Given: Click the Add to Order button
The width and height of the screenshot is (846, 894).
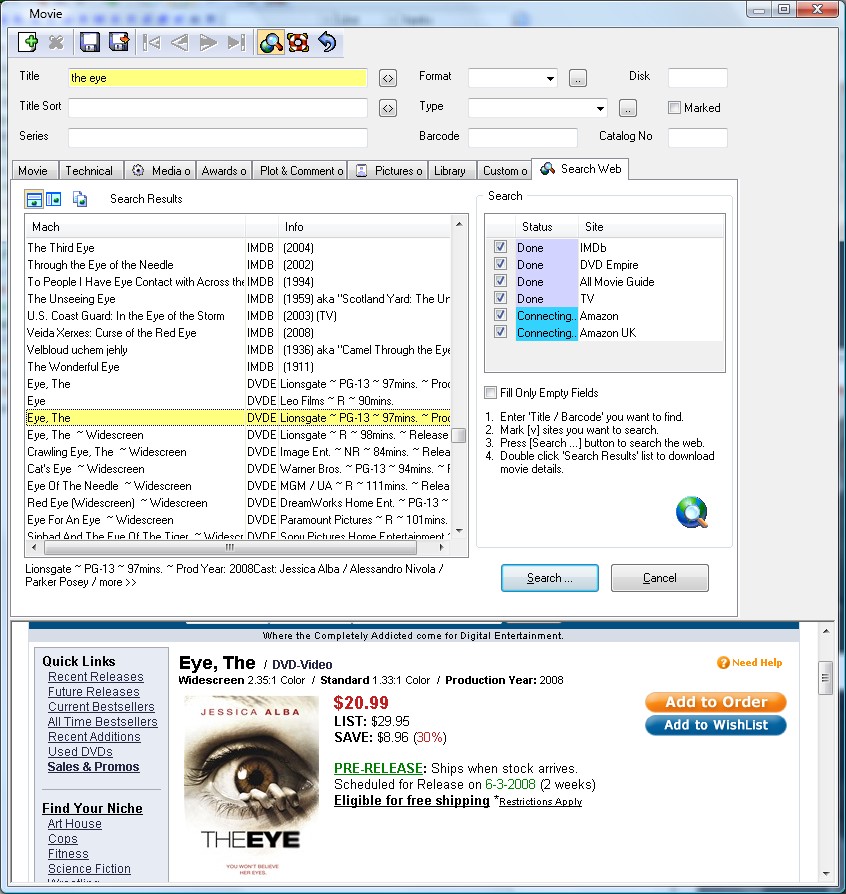Looking at the screenshot, I should pyautogui.click(x=716, y=702).
